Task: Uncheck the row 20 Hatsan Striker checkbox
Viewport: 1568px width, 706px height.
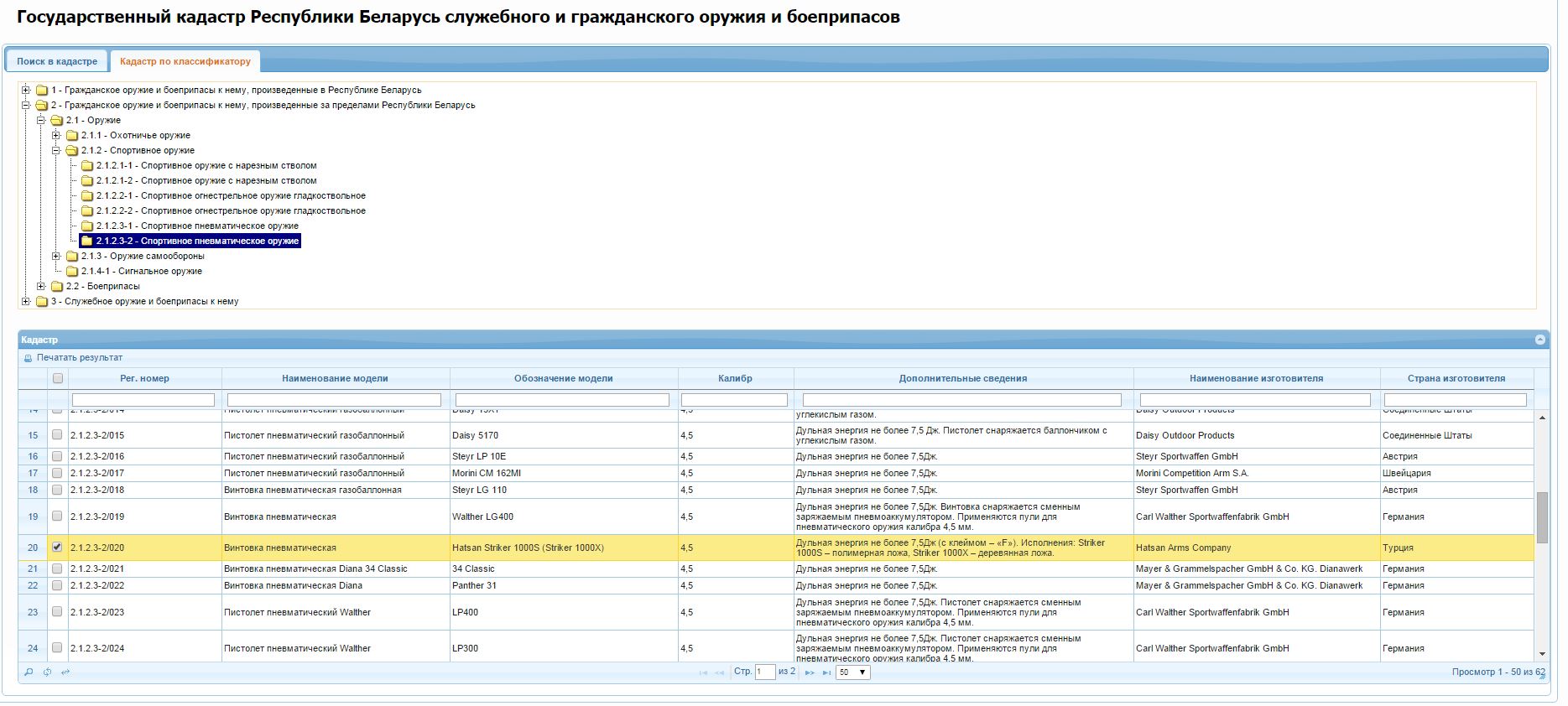Action: (57, 547)
